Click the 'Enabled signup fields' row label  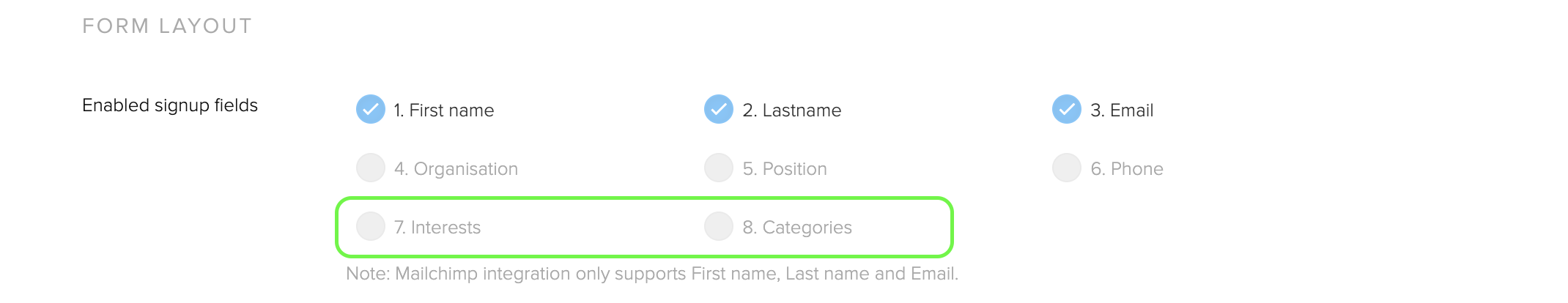170,105
